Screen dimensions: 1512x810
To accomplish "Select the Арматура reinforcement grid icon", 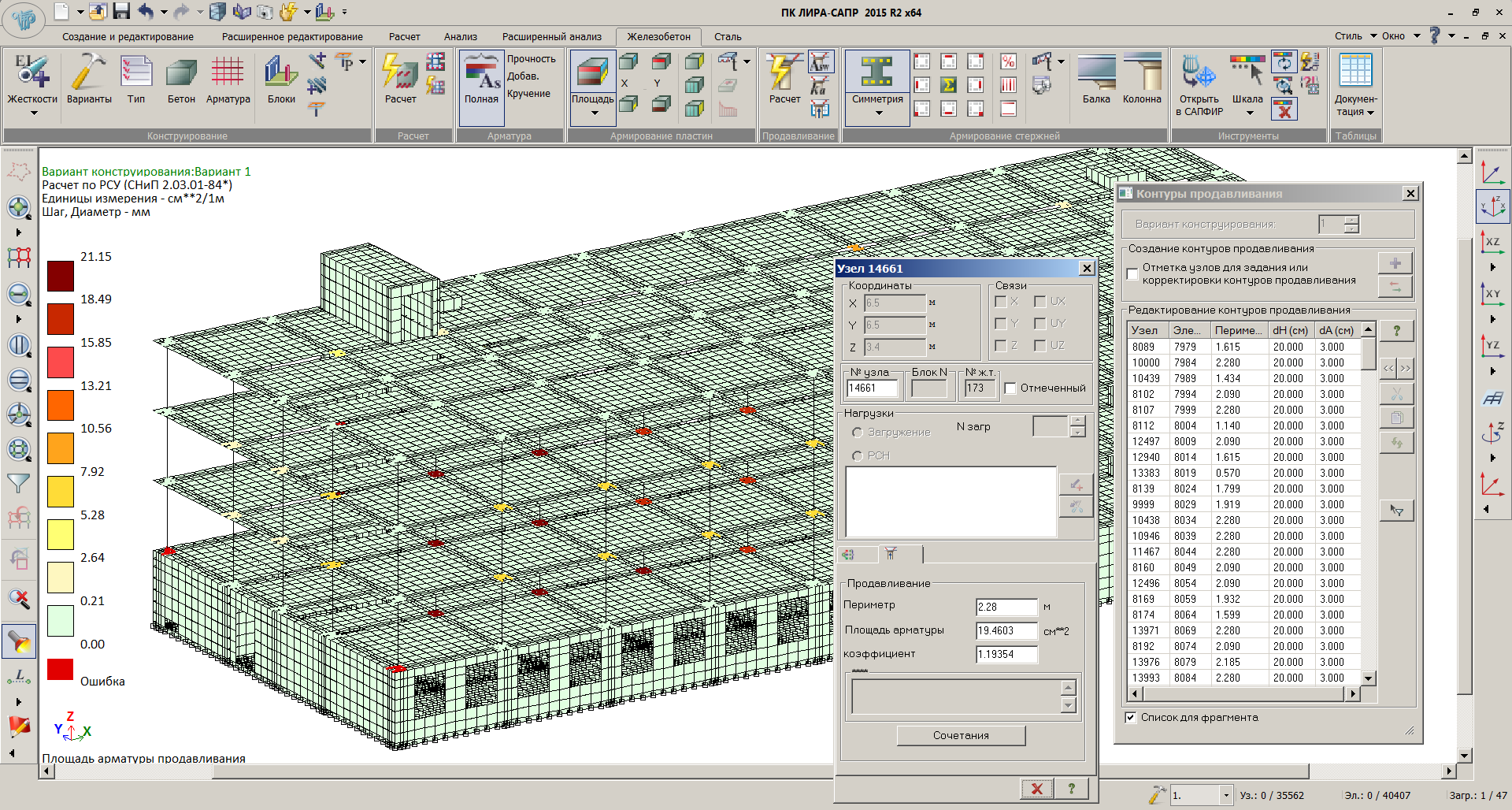I will (x=228, y=72).
